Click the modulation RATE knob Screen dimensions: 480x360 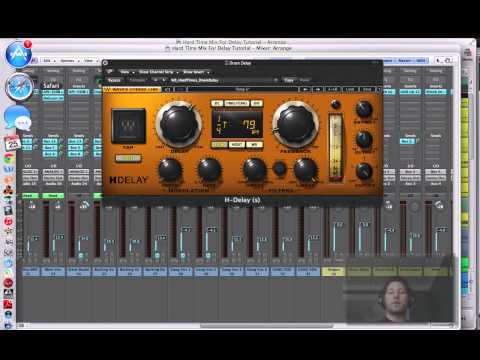(209, 170)
